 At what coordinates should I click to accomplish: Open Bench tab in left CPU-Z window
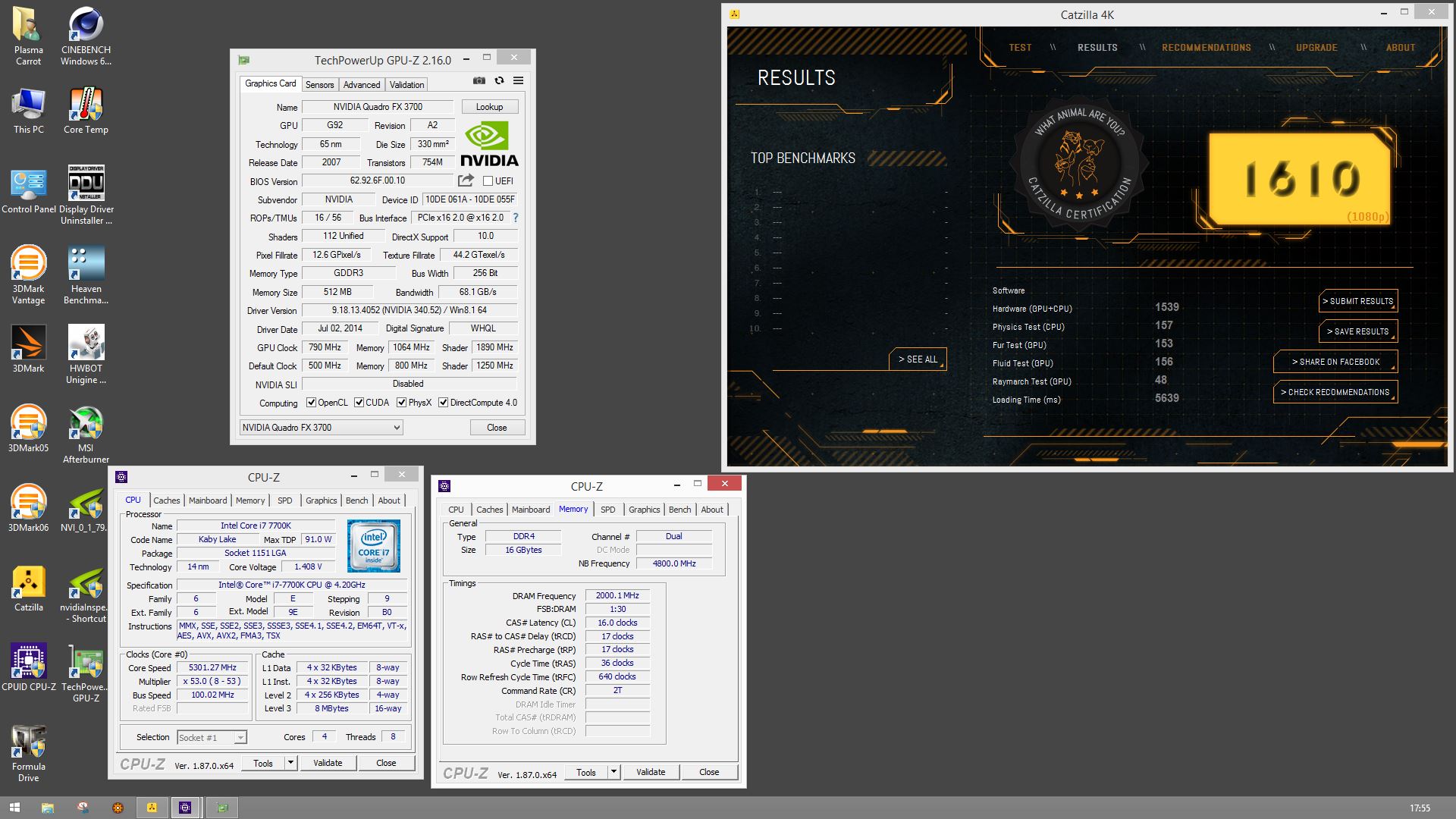tap(356, 500)
